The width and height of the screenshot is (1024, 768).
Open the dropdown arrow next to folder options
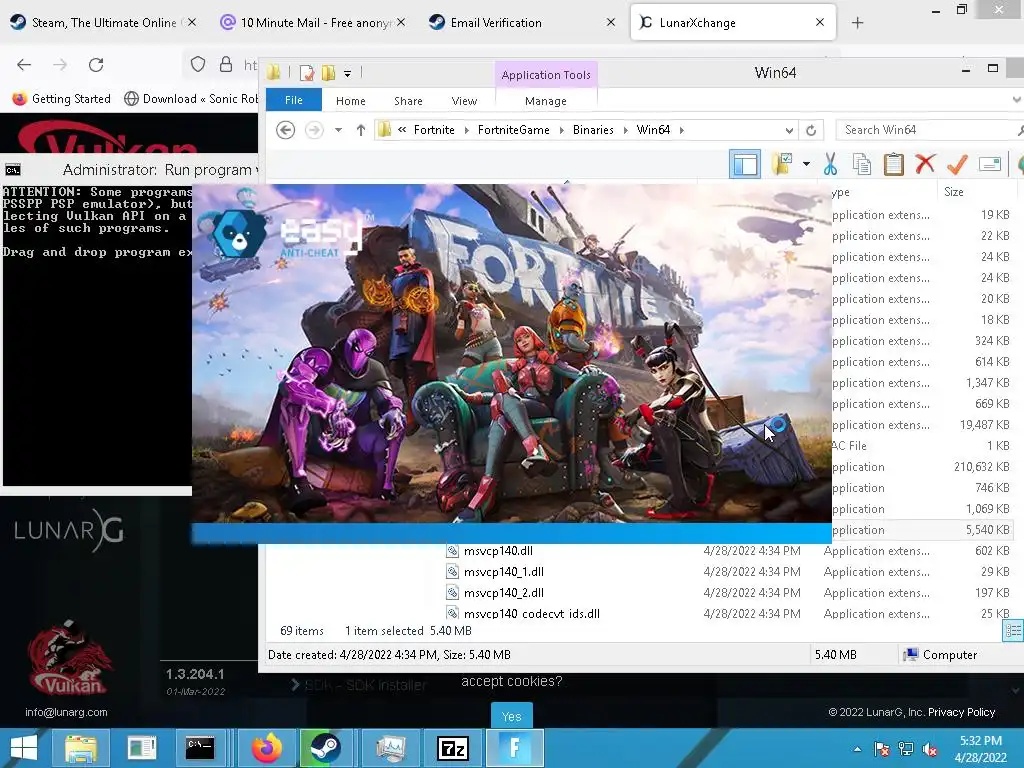(x=807, y=164)
